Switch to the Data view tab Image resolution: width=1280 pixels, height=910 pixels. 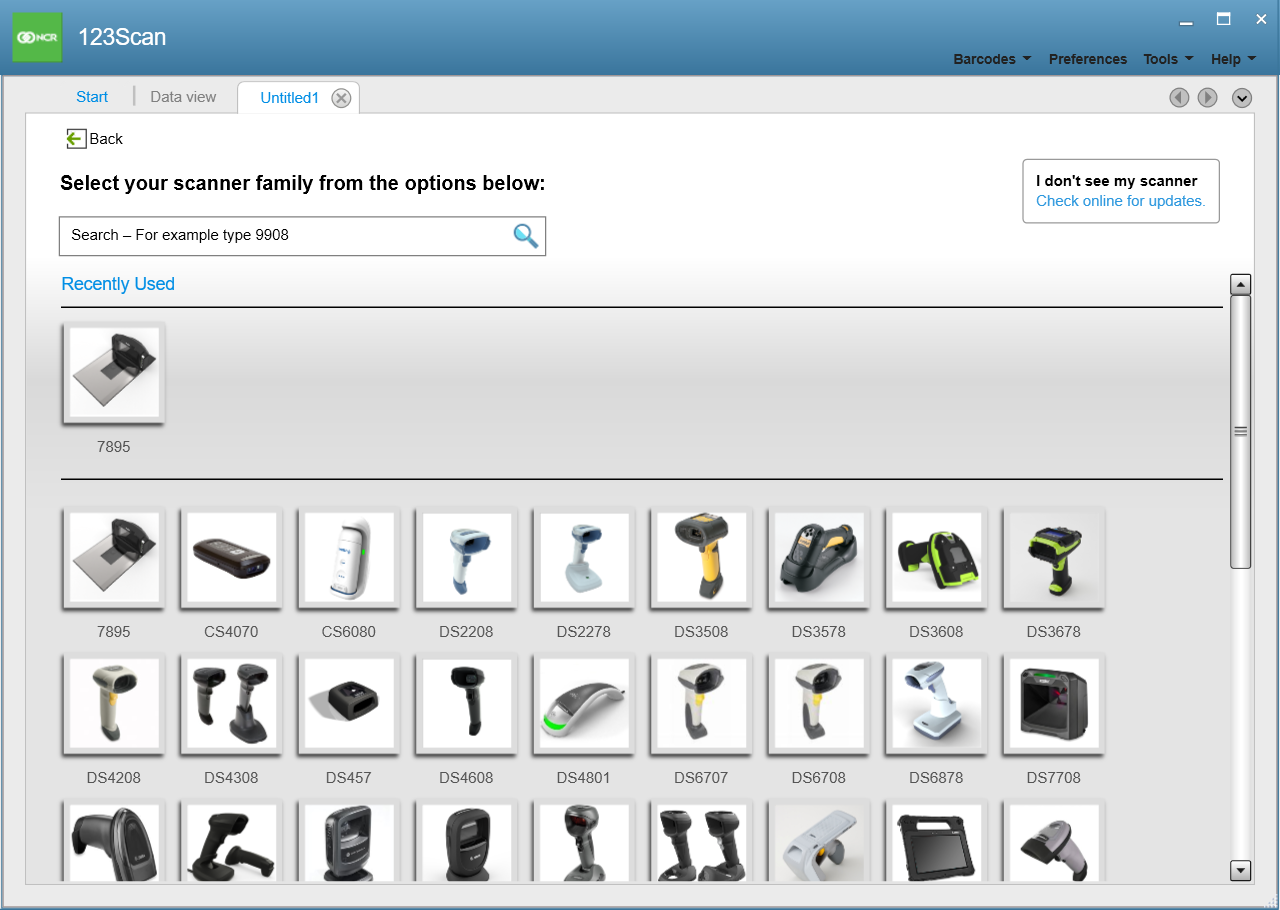tap(183, 97)
